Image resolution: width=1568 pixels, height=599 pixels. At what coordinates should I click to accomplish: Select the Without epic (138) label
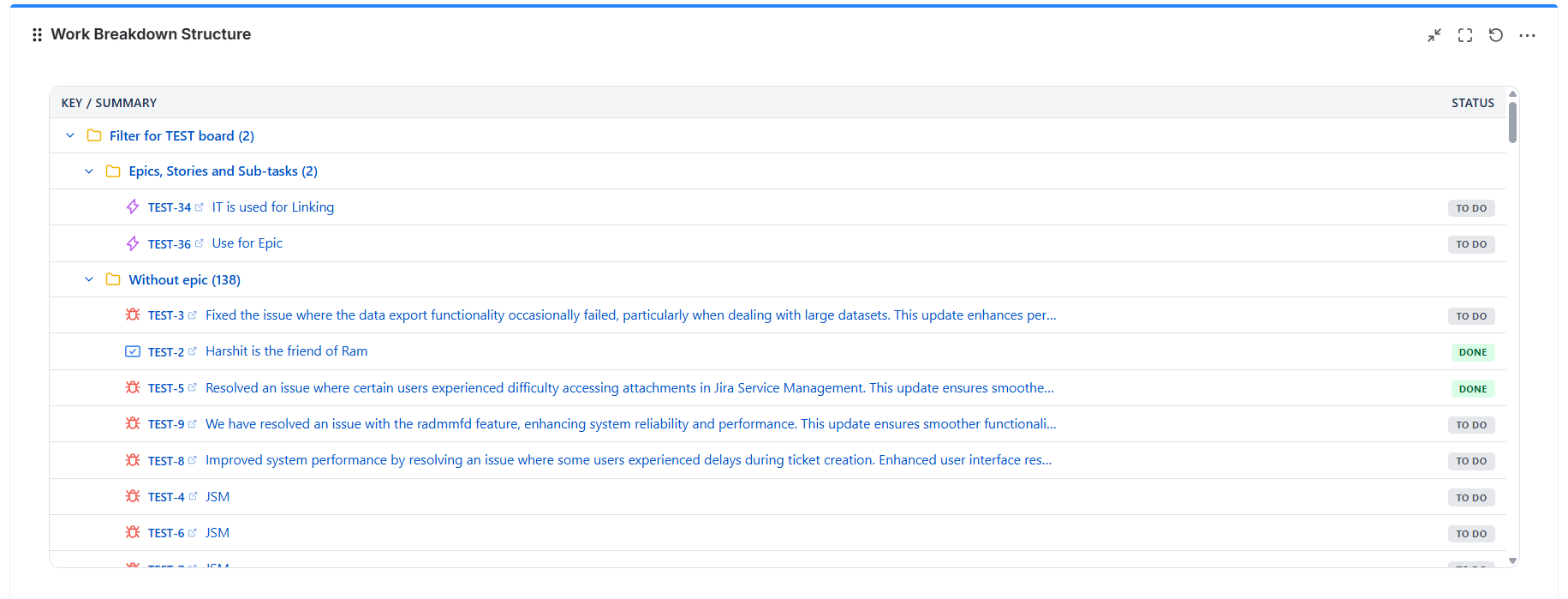point(185,279)
